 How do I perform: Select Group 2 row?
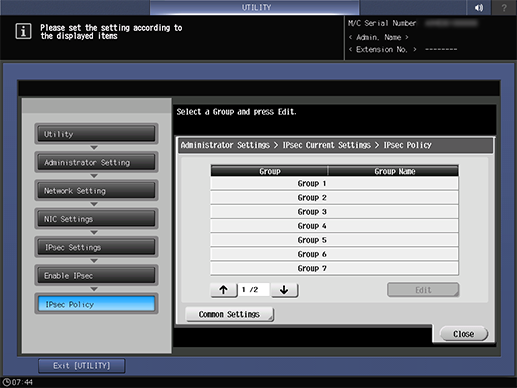(x=334, y=198)
